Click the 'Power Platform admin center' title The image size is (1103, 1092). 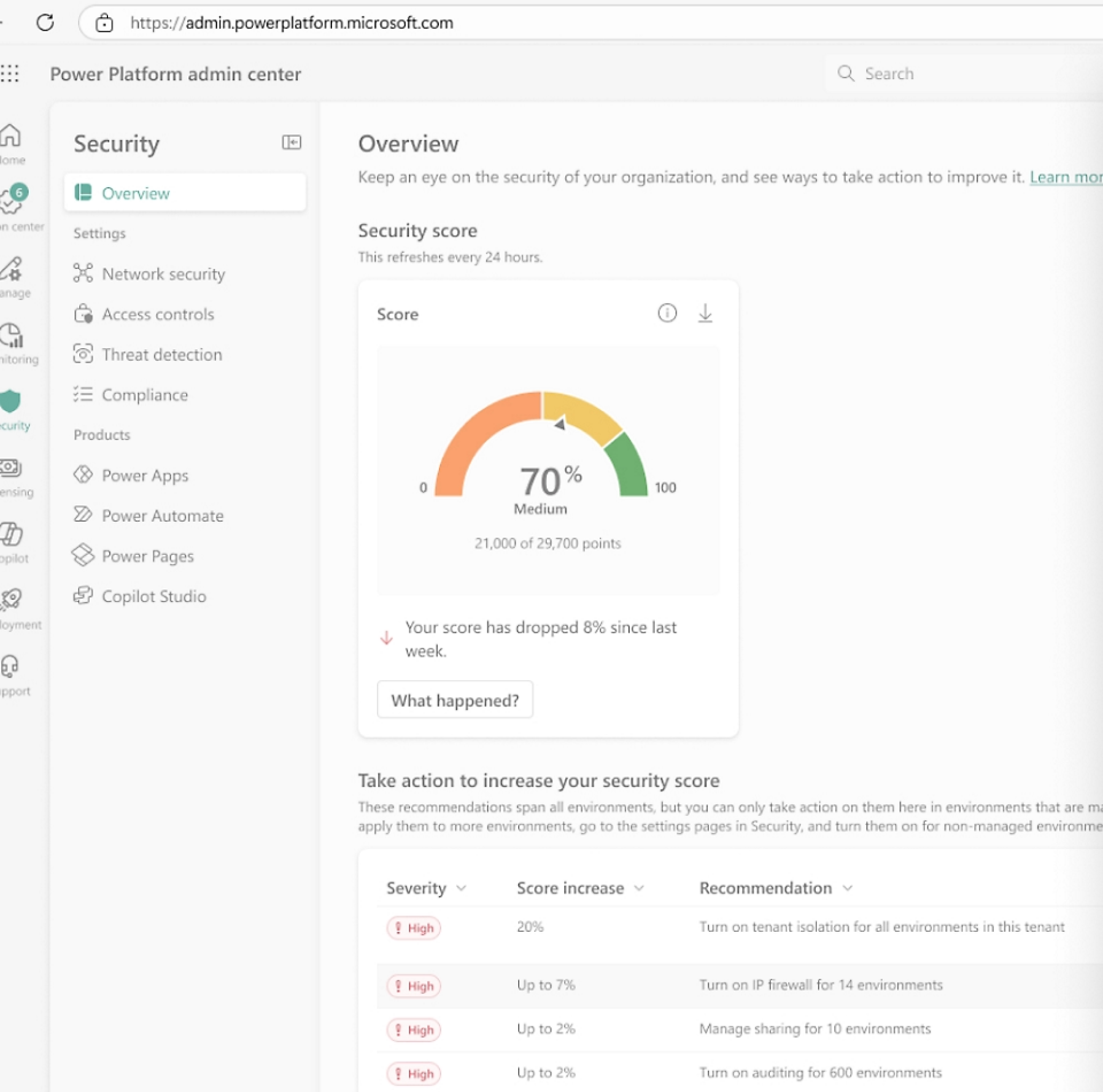pyautogui.click(x=176, y=74)
